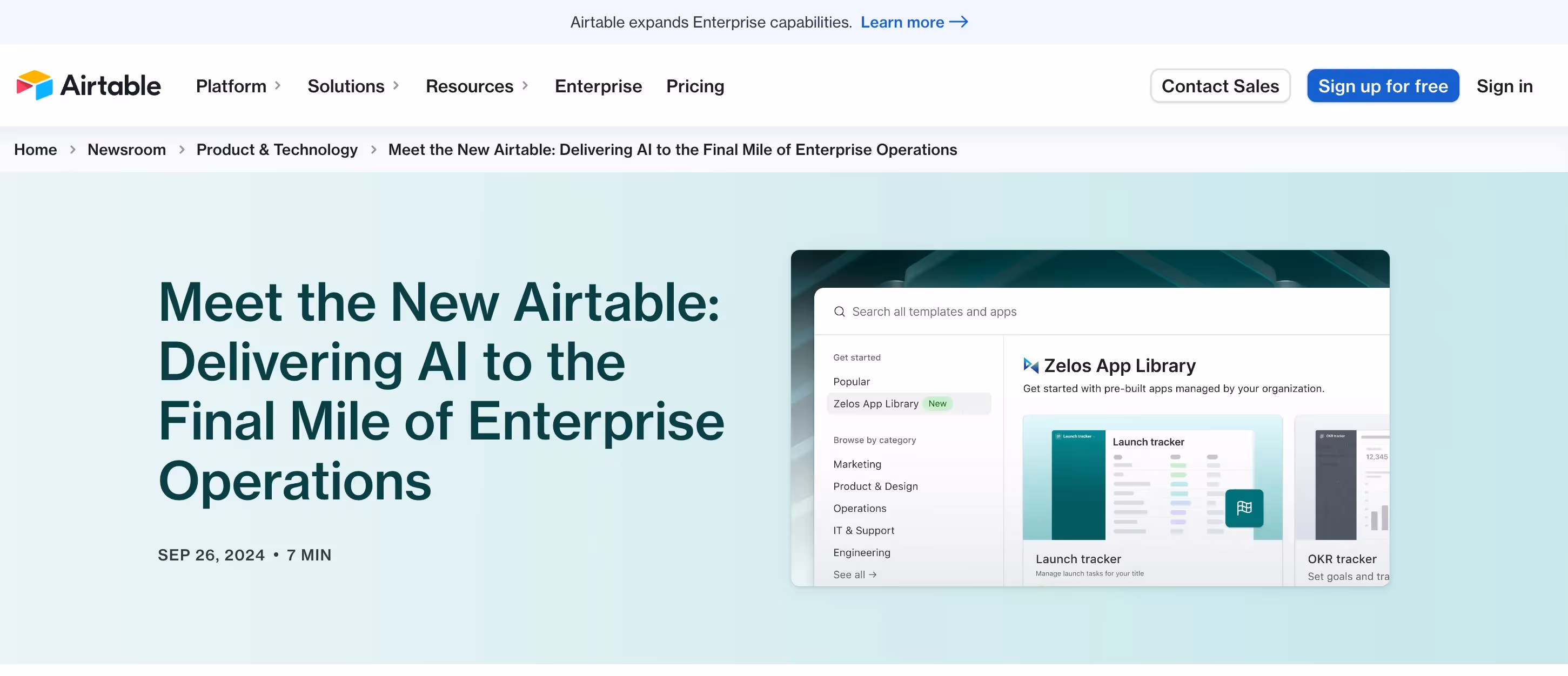
Task: Click the arrow icon after Learn more
Action: coord(959,22)
